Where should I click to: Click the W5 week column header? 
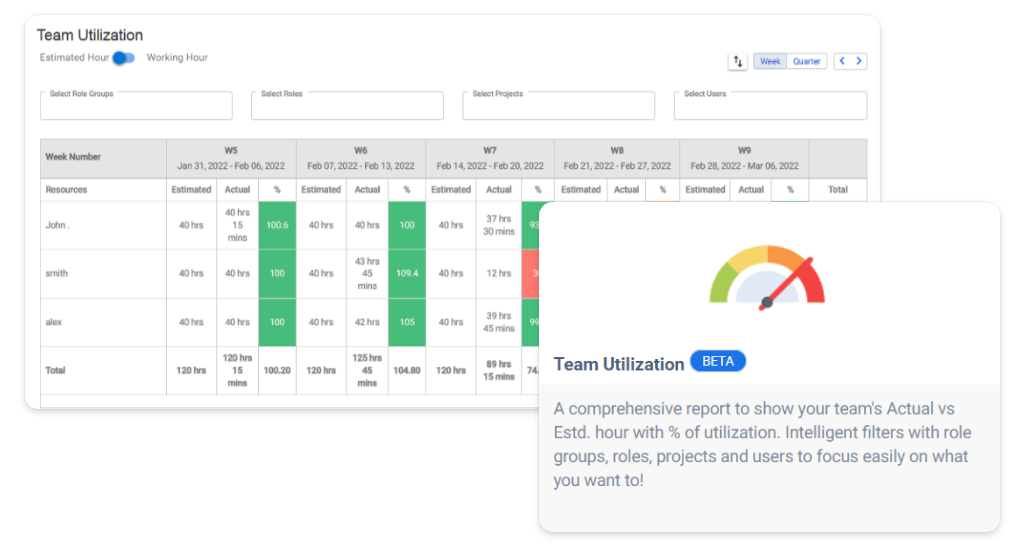[x=231, y=158]
